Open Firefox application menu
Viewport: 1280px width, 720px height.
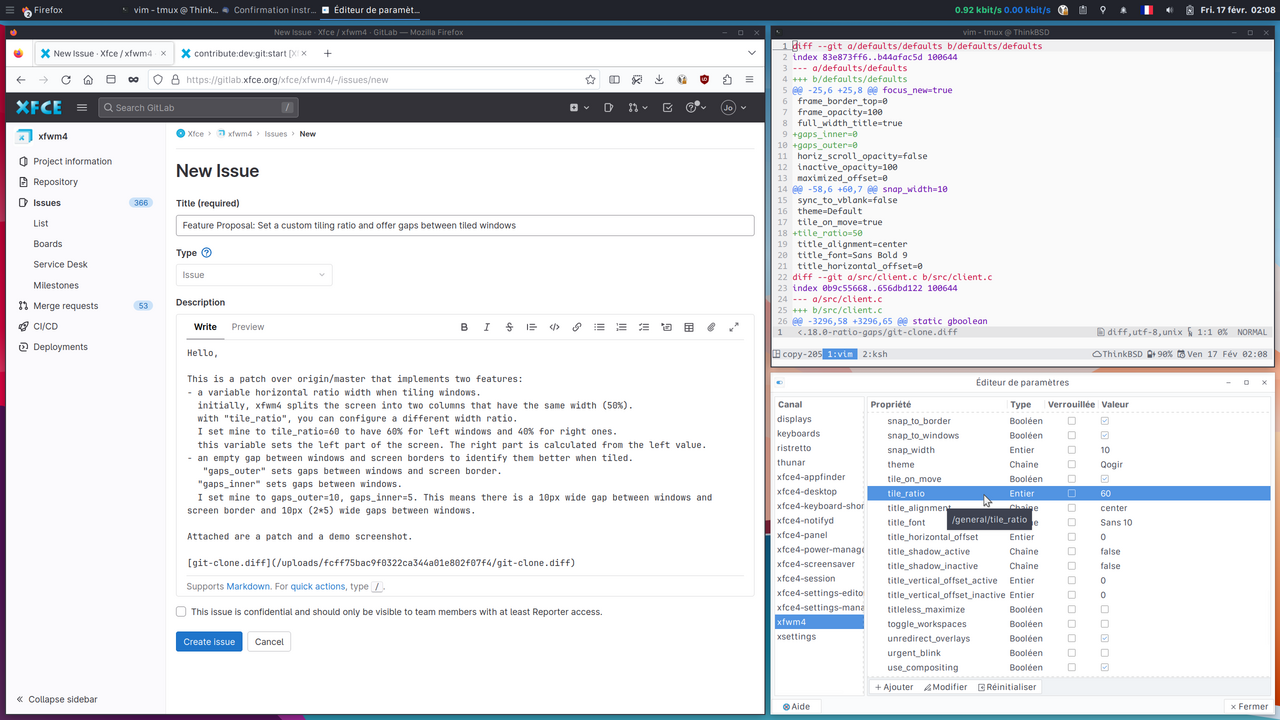(750, 80)
